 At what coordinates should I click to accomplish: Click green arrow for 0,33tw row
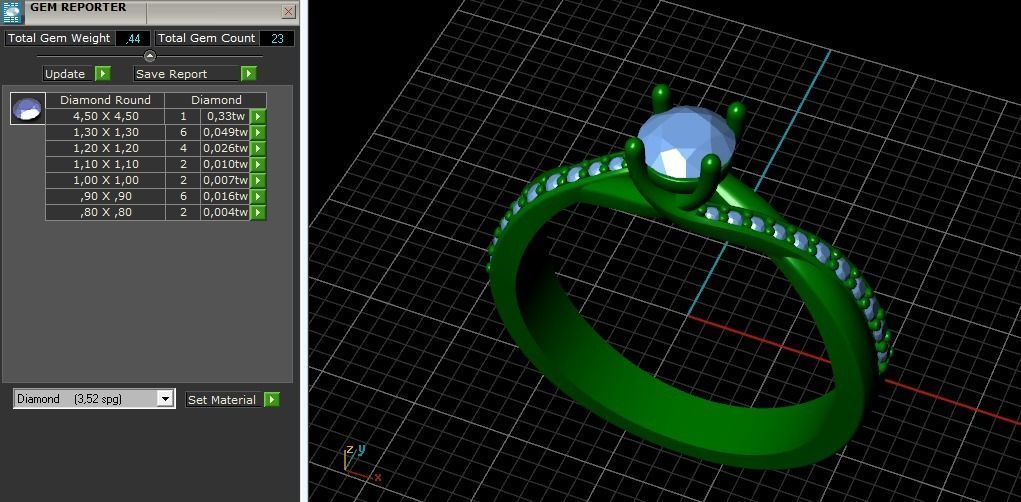(x=259, y=116)
